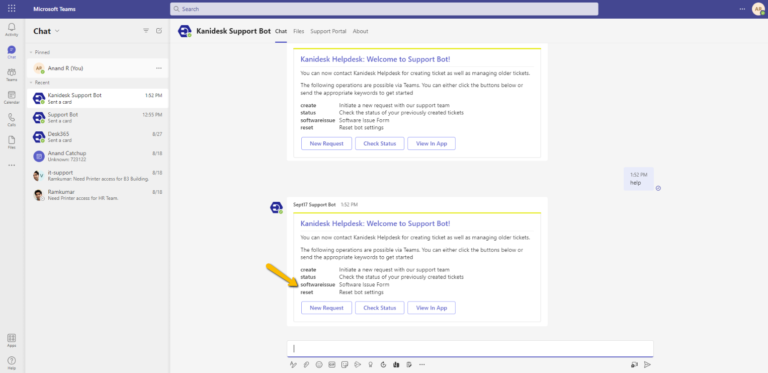Click the lightbulb icon in compose toolbar
Image resolution: width=768 pixels, height=373 pixels.
click(370, 364)
